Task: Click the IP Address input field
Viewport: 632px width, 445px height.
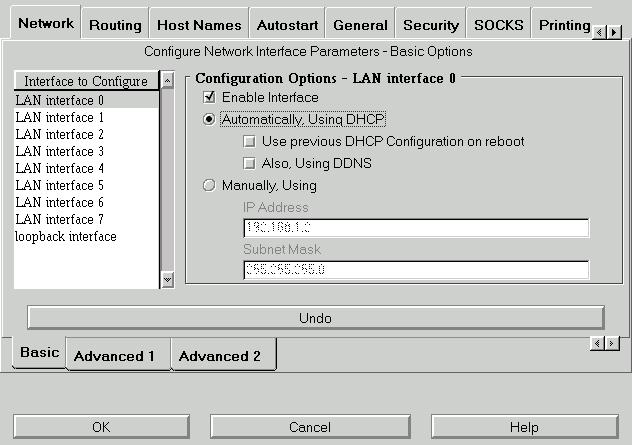Action: [416, 228]
